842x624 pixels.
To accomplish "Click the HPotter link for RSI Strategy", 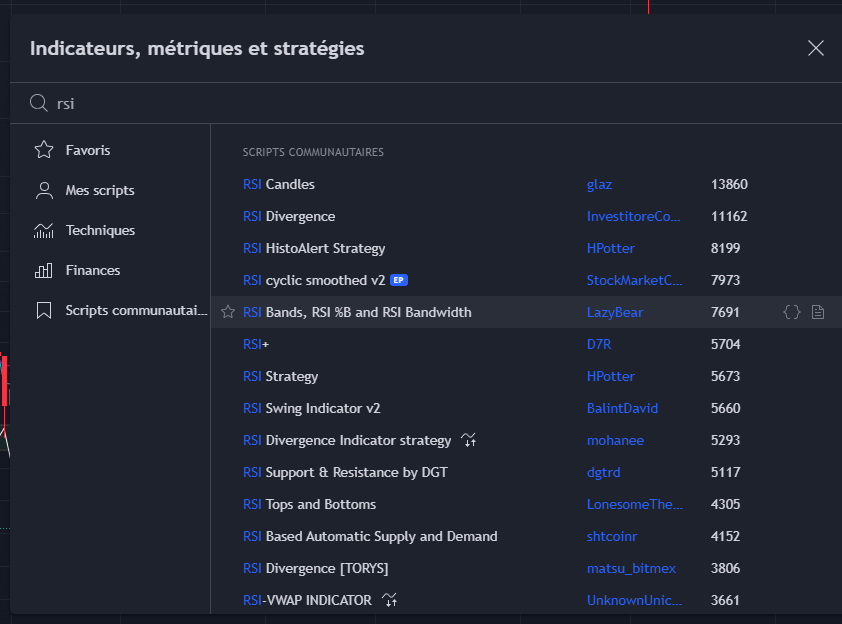I will coord(611,376).
